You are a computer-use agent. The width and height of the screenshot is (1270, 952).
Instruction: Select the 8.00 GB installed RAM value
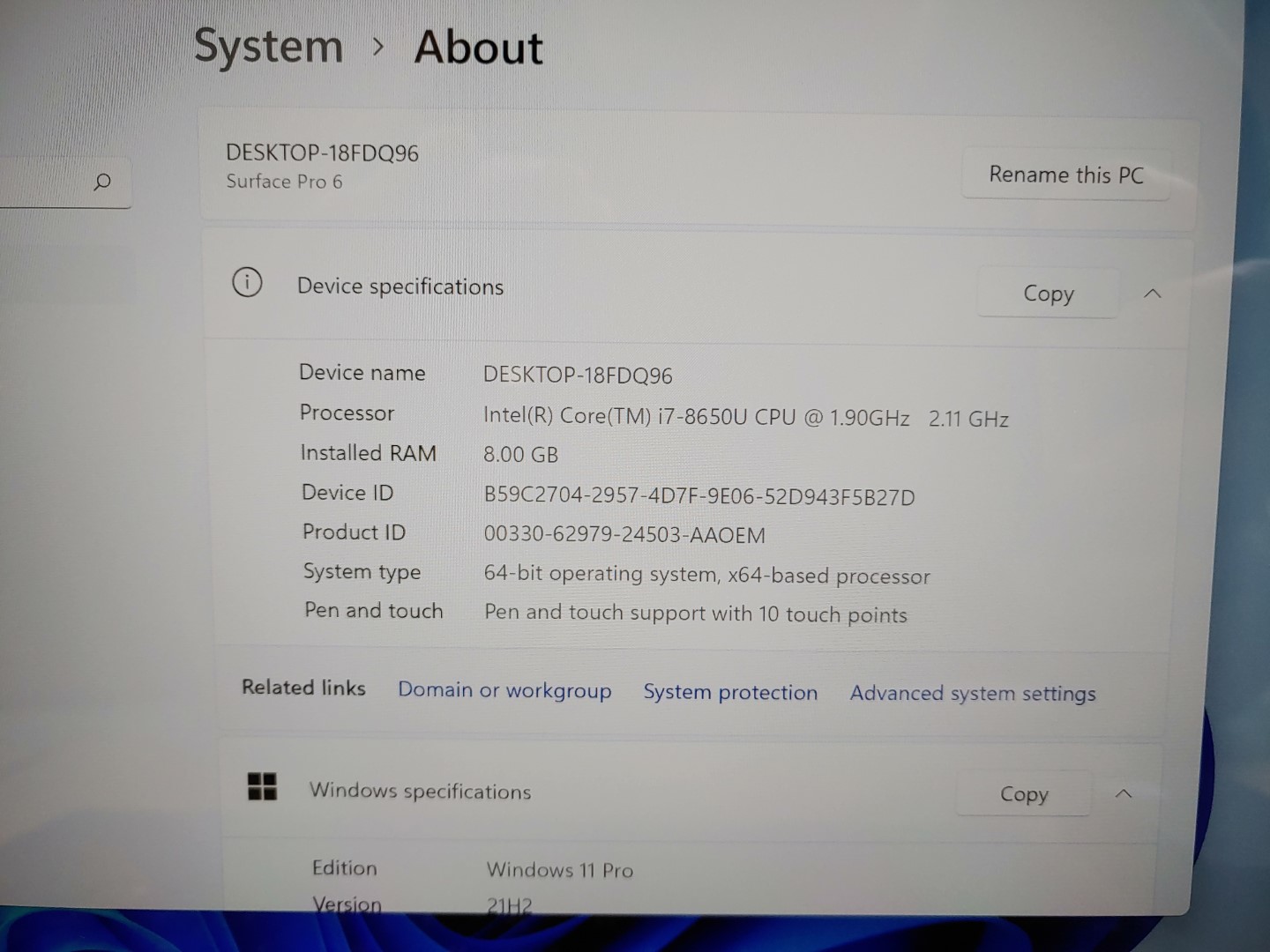pyautogui.click(x=520, y=455)
